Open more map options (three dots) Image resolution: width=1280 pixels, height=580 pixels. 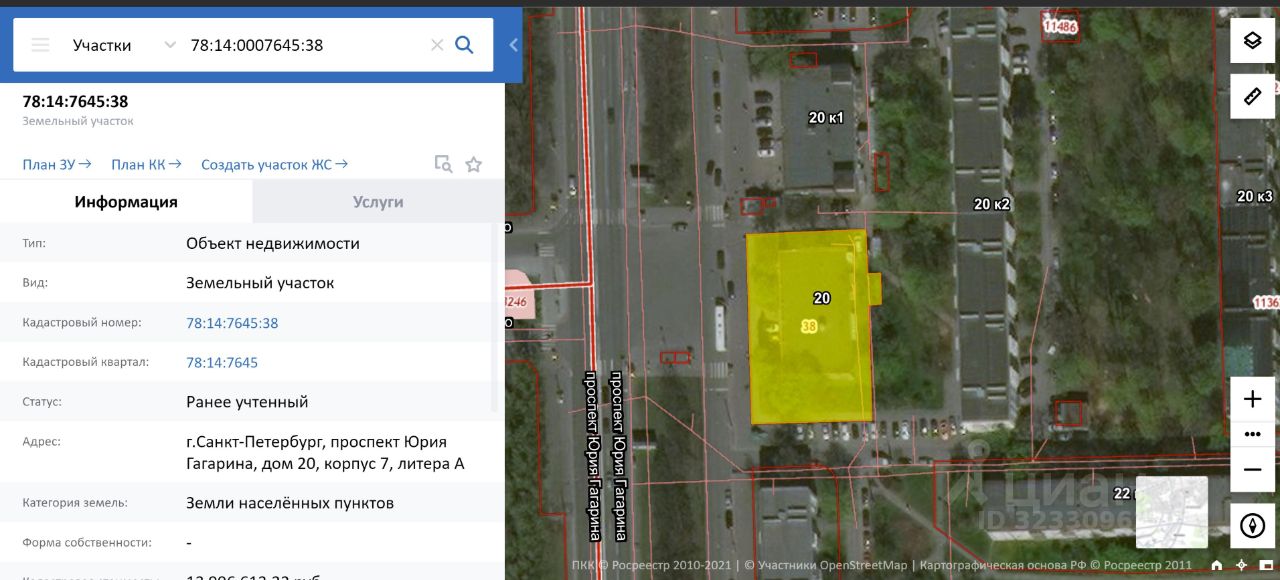point(1253,434)
